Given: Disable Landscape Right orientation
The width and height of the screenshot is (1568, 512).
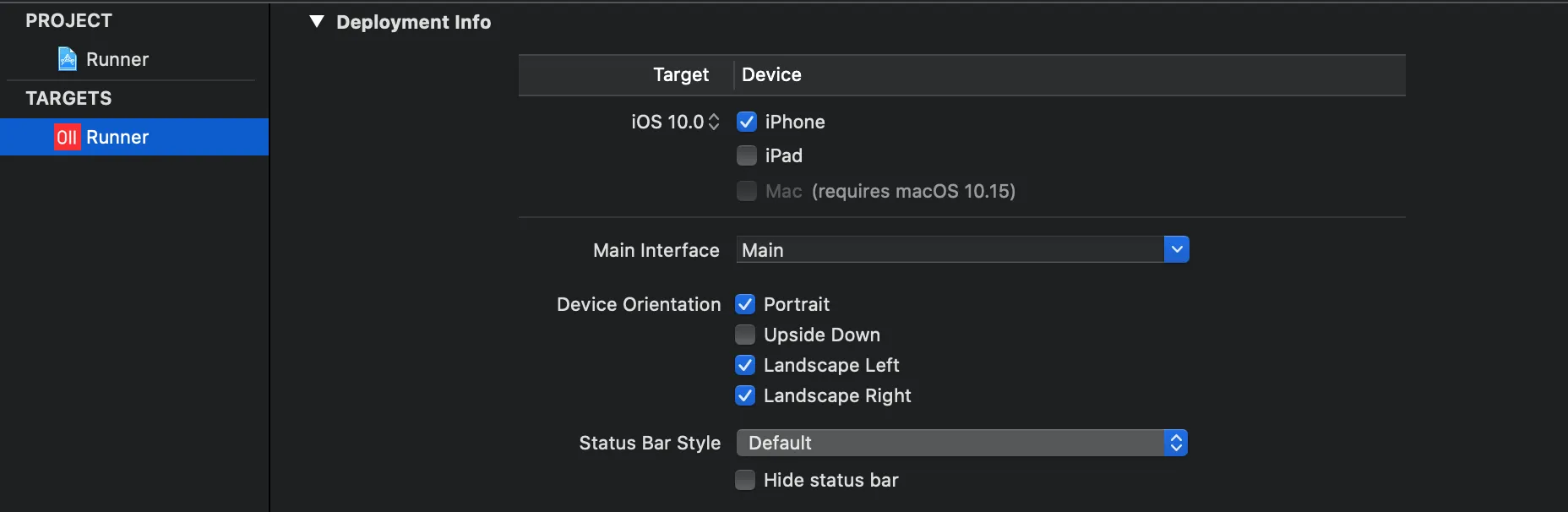Looking at the screenshot, I should (745, 395).
